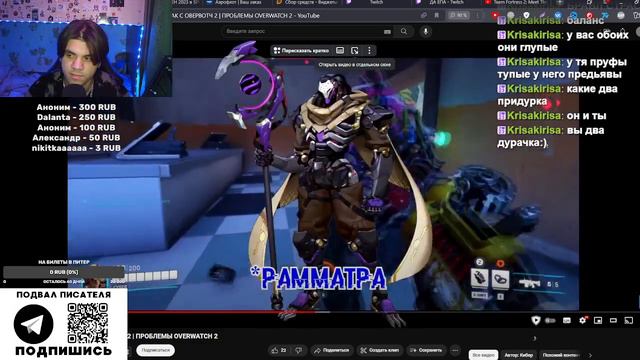Screen dimensions: 640x360
Task: Switch to the Twitch tab
Action: [376, 2]
